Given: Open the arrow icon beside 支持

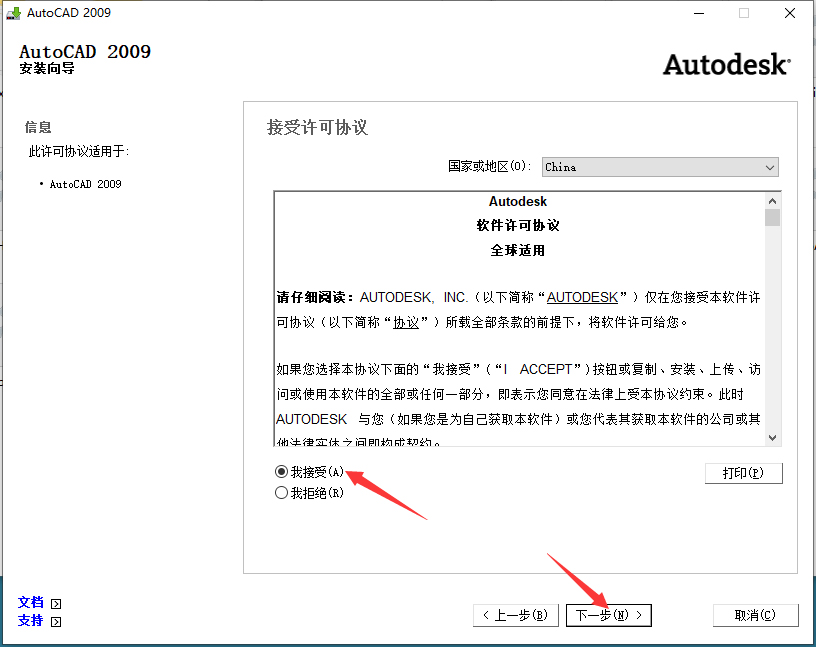Looking at the screenshot, I should coord(56,622).
